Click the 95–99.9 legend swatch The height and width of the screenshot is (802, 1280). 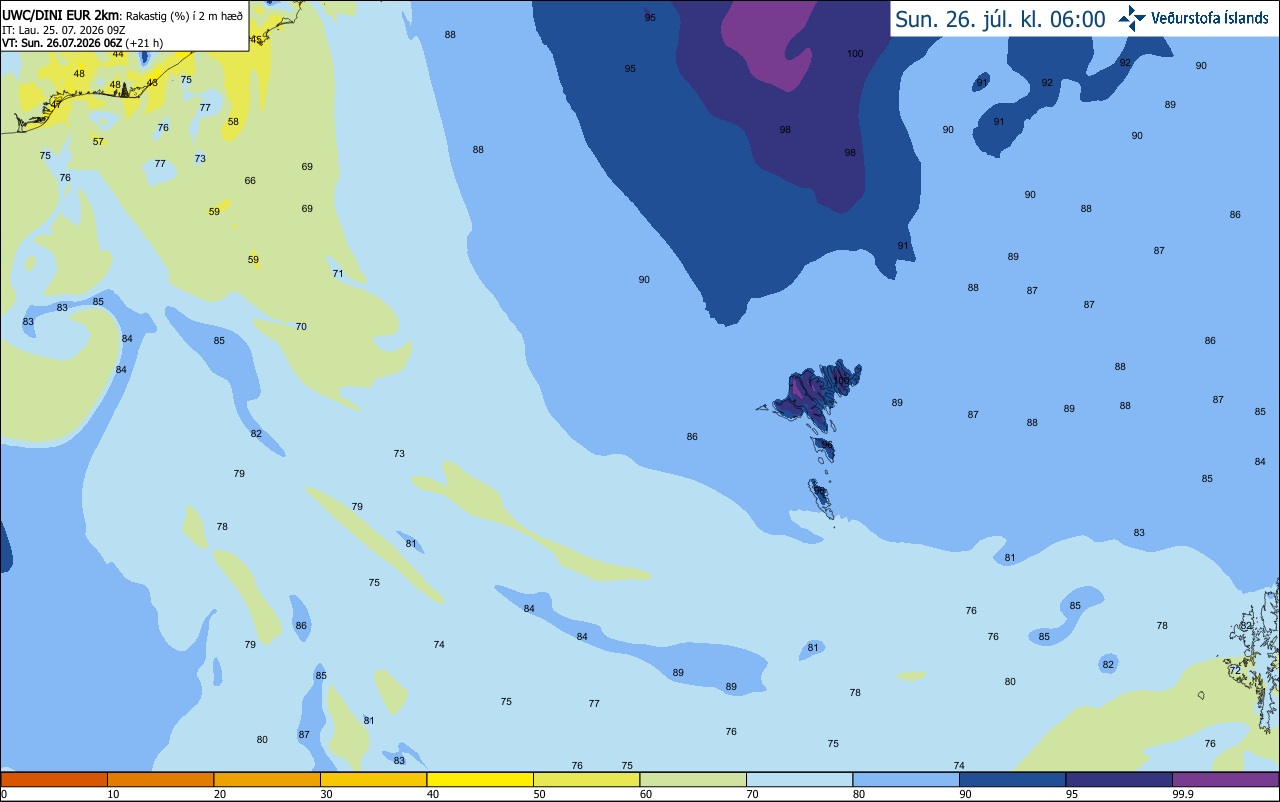click(1119, 779)
